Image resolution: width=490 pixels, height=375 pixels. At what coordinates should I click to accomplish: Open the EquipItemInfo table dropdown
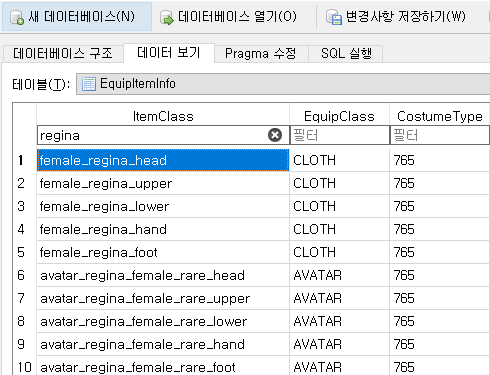pos(283,84)
